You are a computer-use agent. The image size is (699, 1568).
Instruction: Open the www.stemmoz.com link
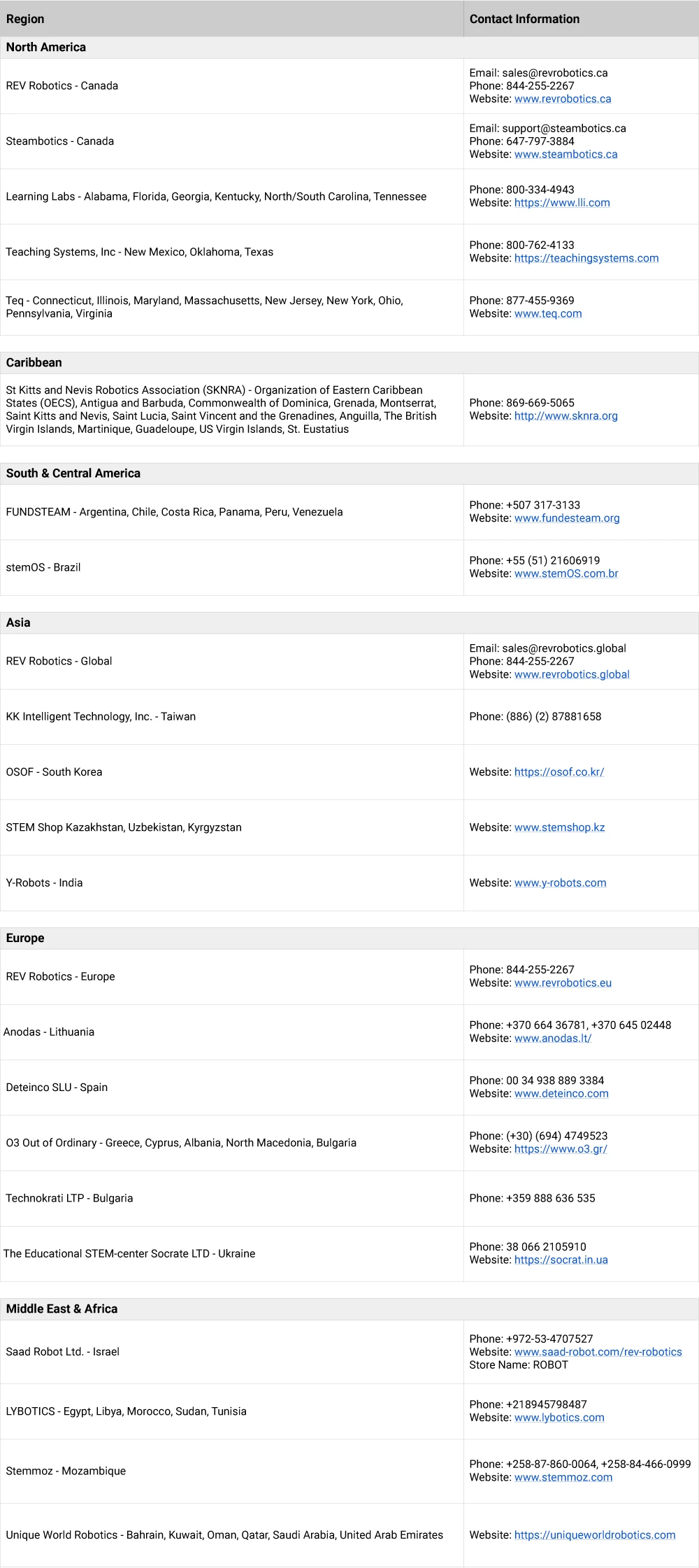[x=563, y=1477]
